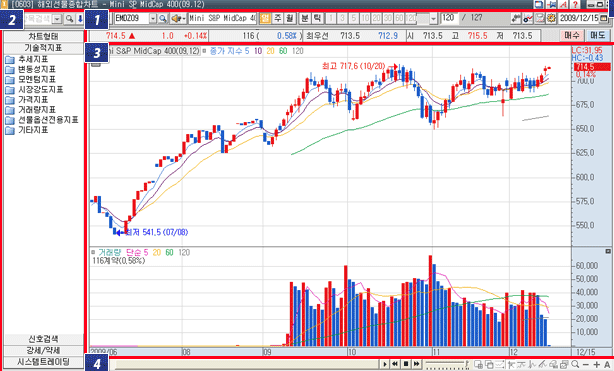Expand the 거래량지표 folder
This screenshot has height=371, width=614.
pyautogui.click(x=31, y=110)
